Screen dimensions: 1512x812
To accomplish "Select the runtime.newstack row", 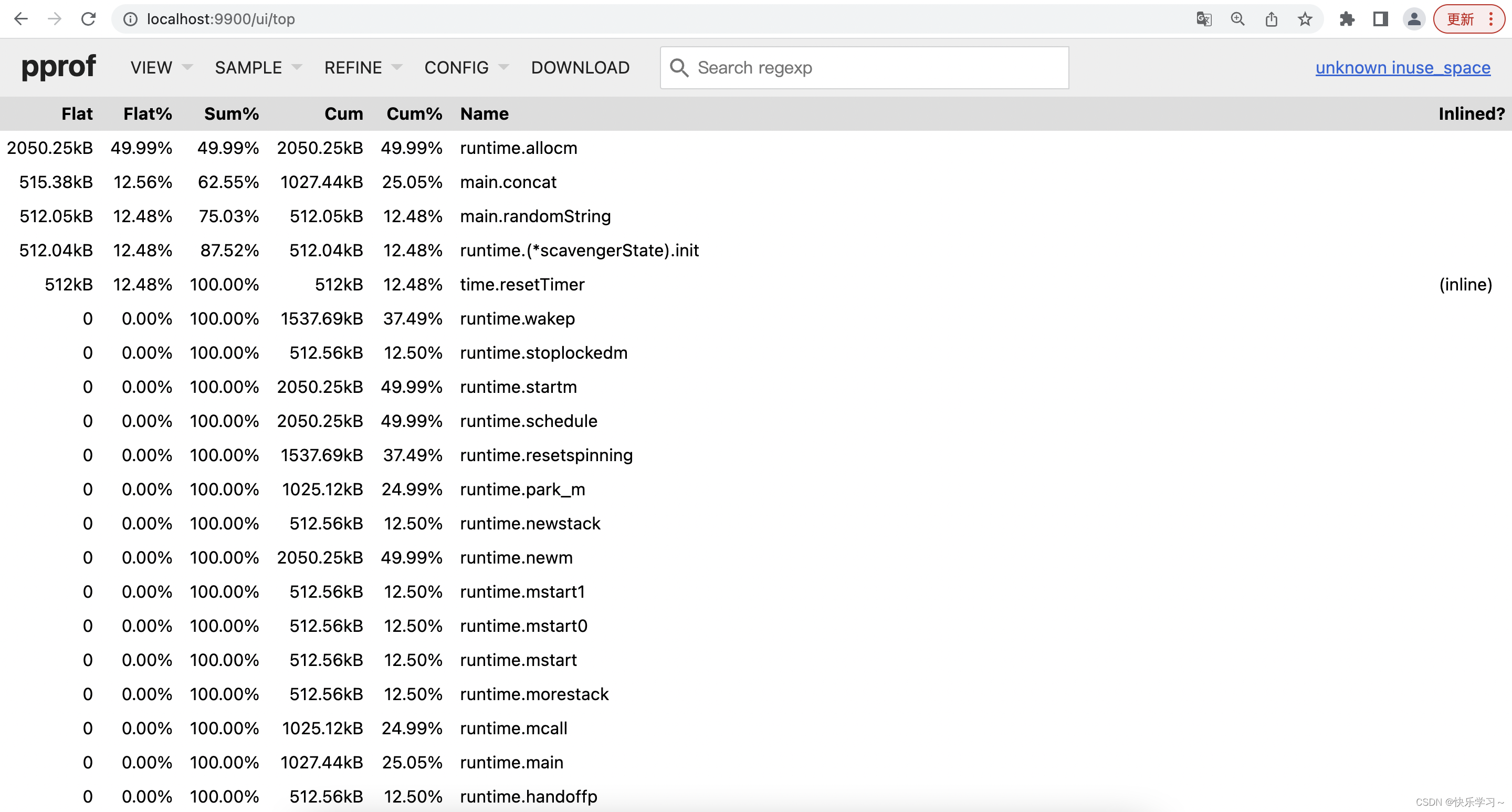I will pos(756,523).
